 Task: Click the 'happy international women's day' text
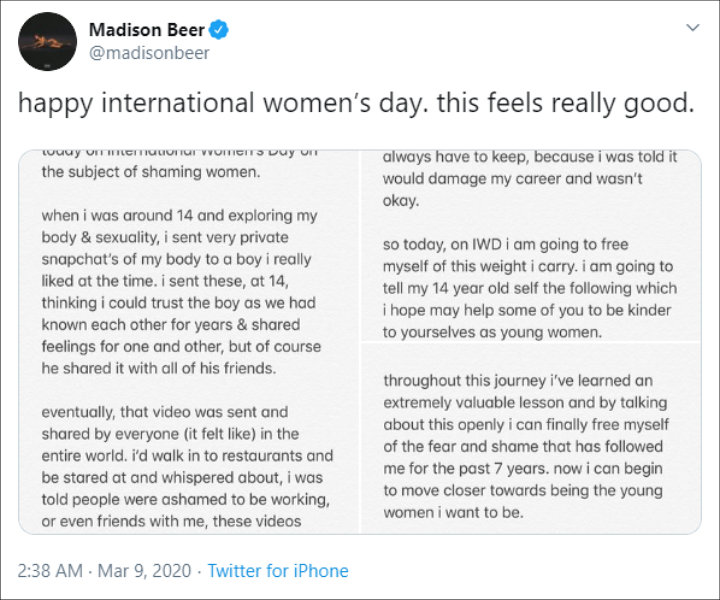[x=225, y=103]
